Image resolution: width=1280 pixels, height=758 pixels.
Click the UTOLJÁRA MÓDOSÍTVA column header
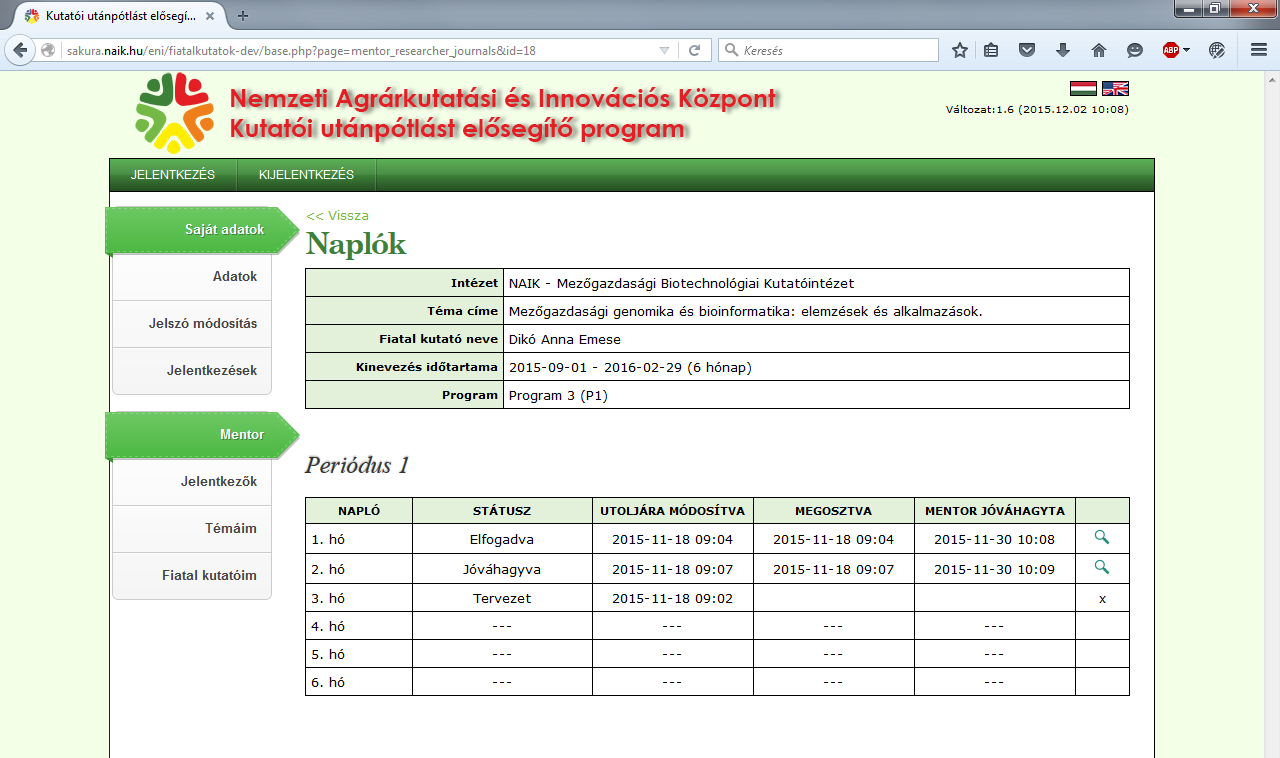pyautogui.click(x=673, y=511)
